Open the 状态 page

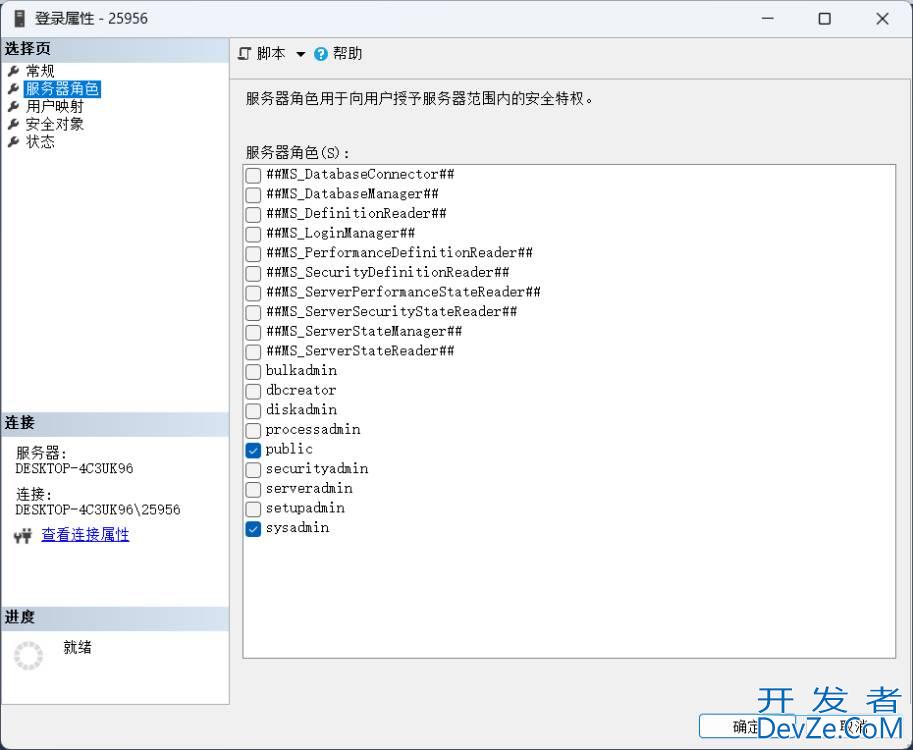click(40, 141)
